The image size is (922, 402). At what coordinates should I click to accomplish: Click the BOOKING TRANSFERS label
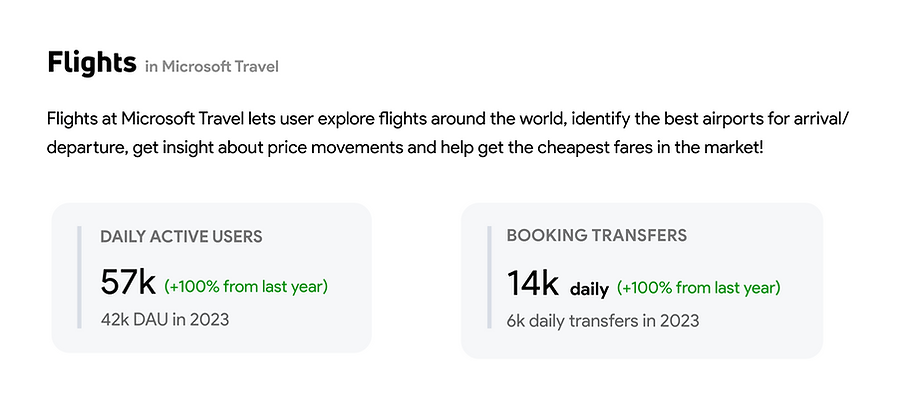tap(597, 235)
